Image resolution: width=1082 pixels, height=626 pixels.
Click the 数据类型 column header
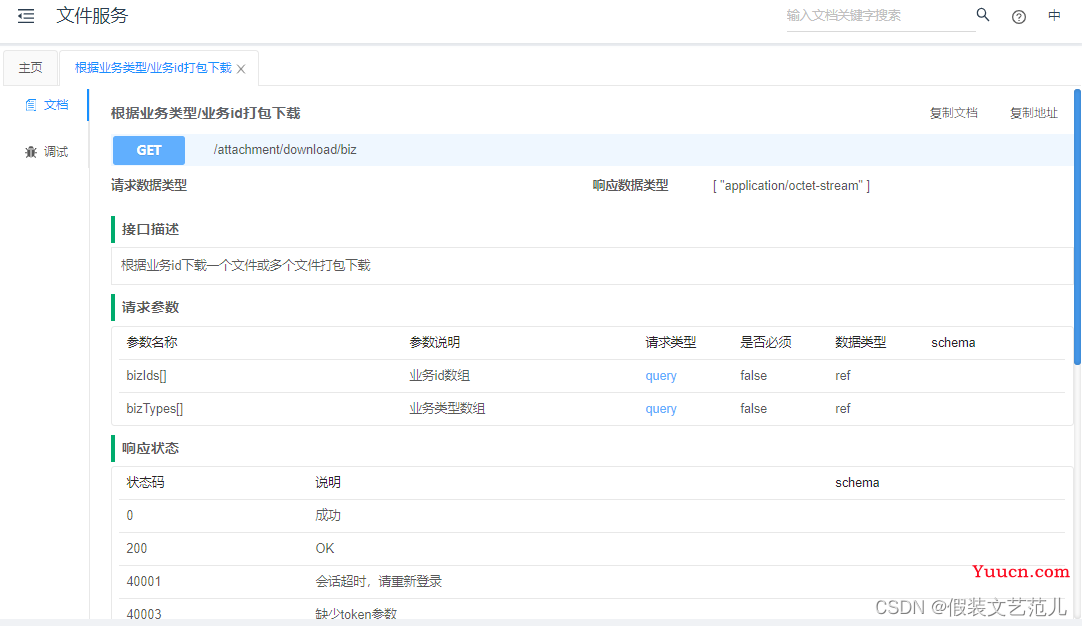click(x=860, y=342)
